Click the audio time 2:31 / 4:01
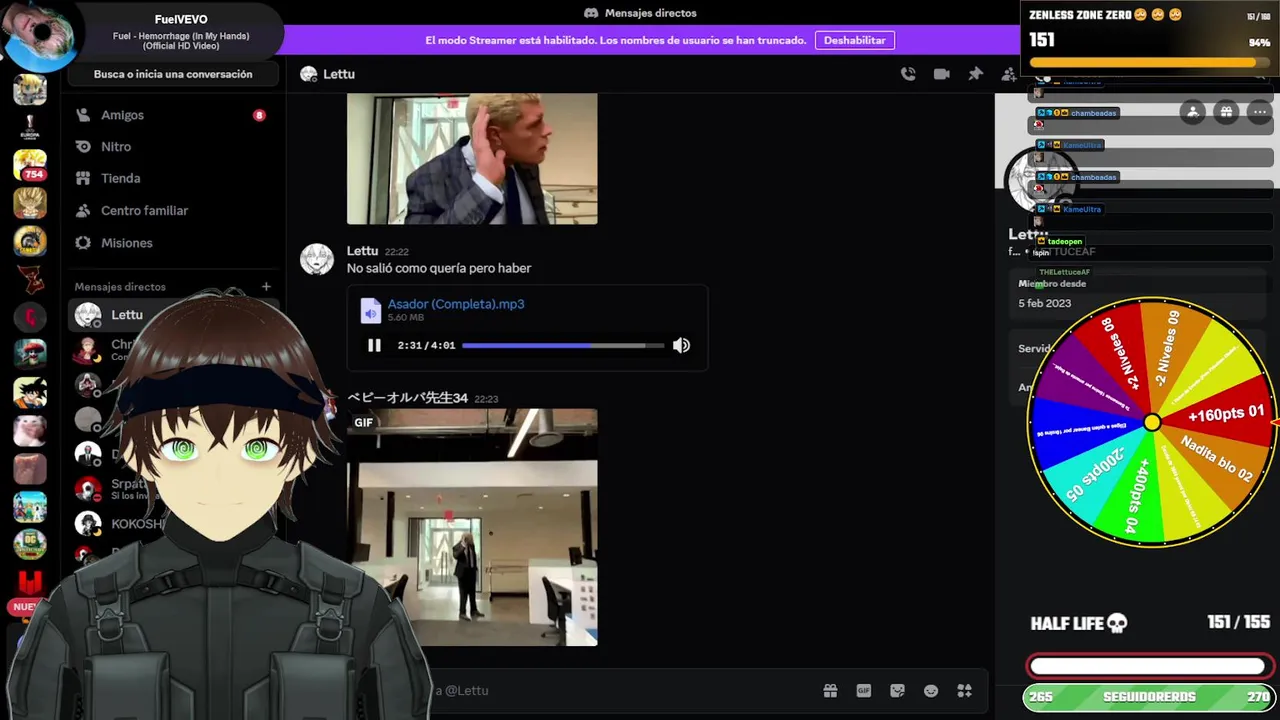1280x720 pixels. (x=426, y=345)
